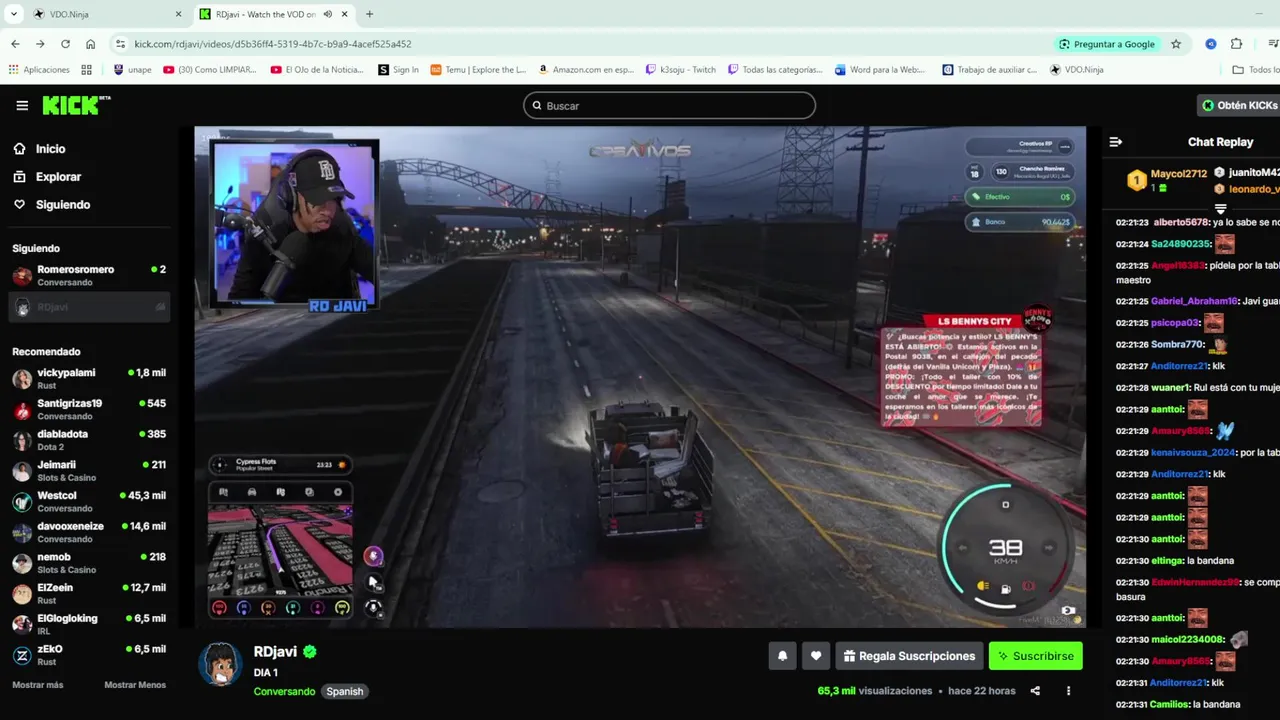1280x720 pixels.
Task: Expand the chat leaderboard handle
Action: pos(1220,208)
